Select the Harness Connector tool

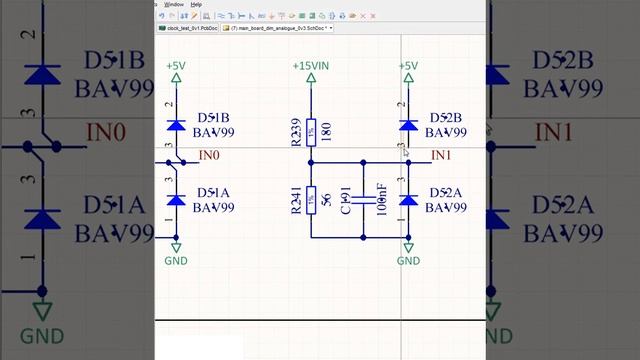point(332,16)
